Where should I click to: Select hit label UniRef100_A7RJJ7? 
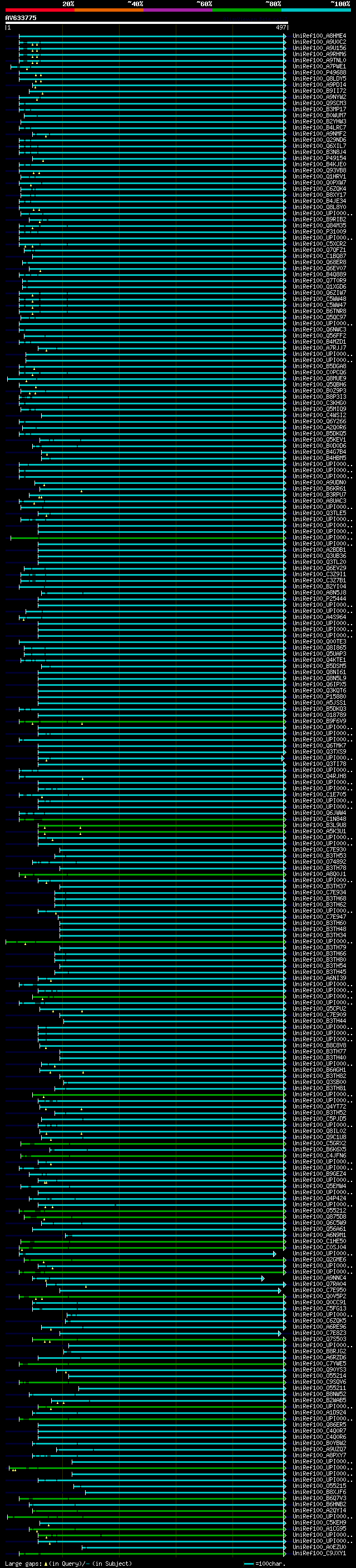point(319,348)
